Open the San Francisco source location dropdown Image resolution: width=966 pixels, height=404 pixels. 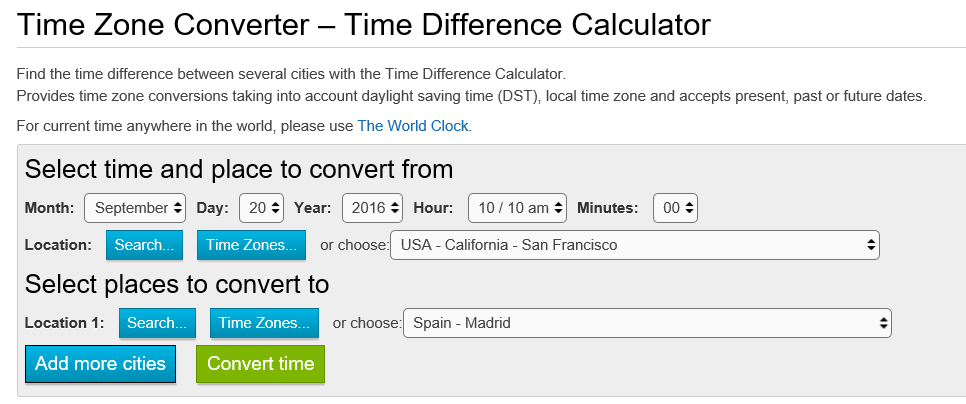(x=635, y=244)
